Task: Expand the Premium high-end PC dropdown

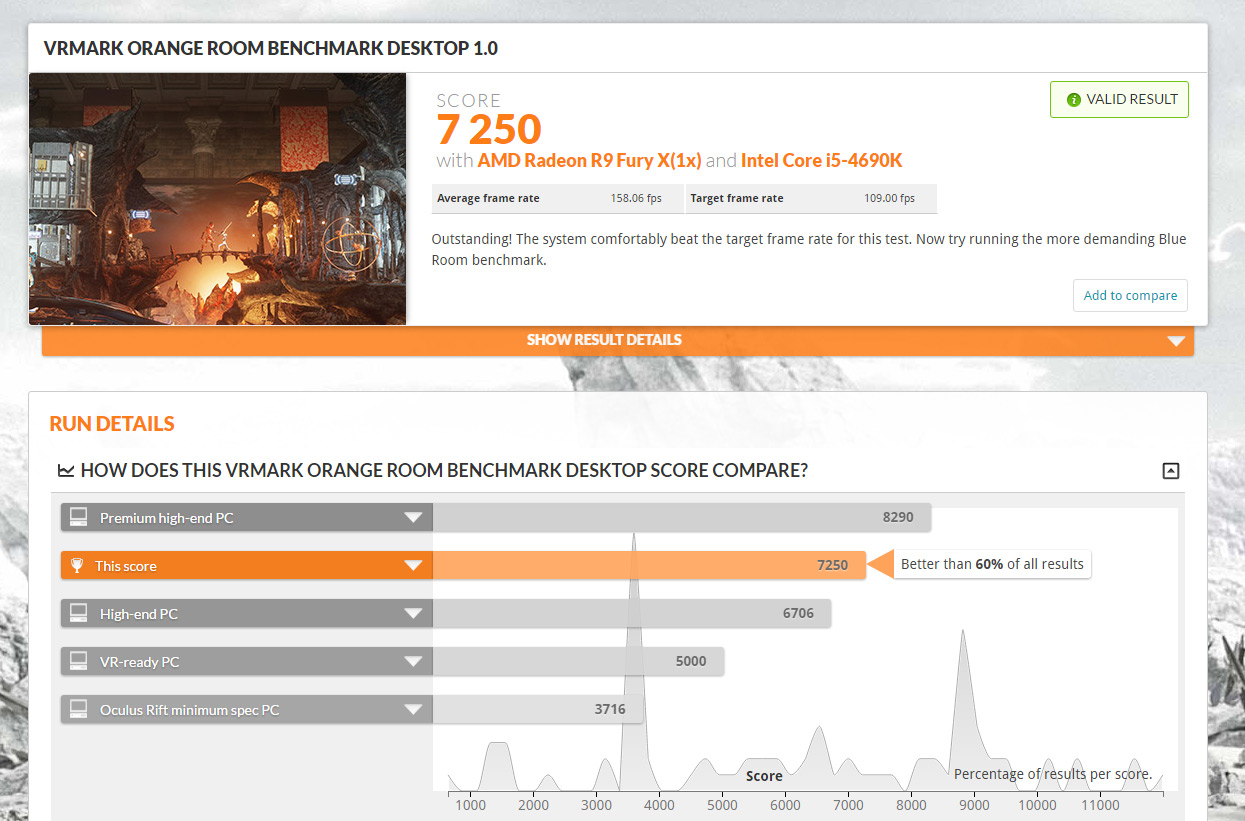Action: (413, 517)
